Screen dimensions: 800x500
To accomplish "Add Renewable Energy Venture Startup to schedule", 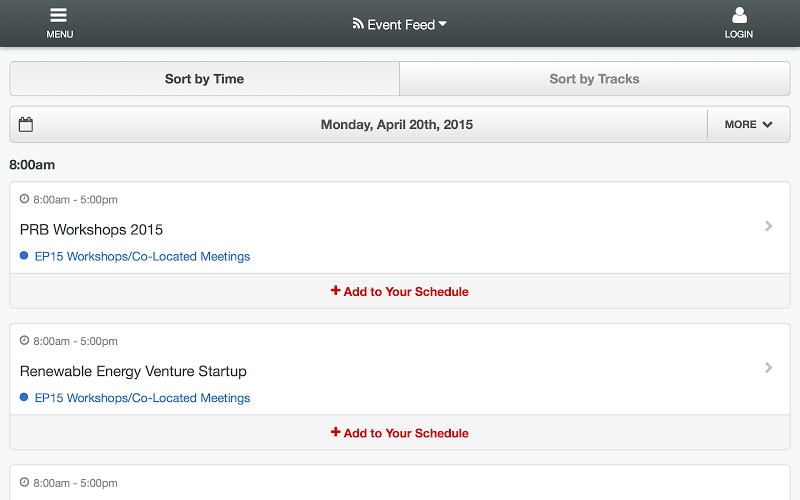I will pyautogui.click(x=400, y=433).
